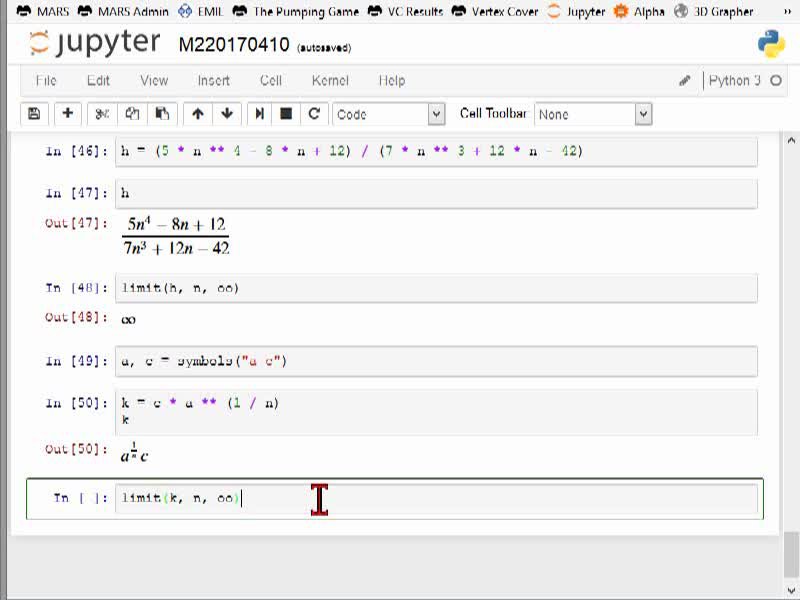Click cell In [49] symbols definition

pyautogui.click(x=436, y=362)
